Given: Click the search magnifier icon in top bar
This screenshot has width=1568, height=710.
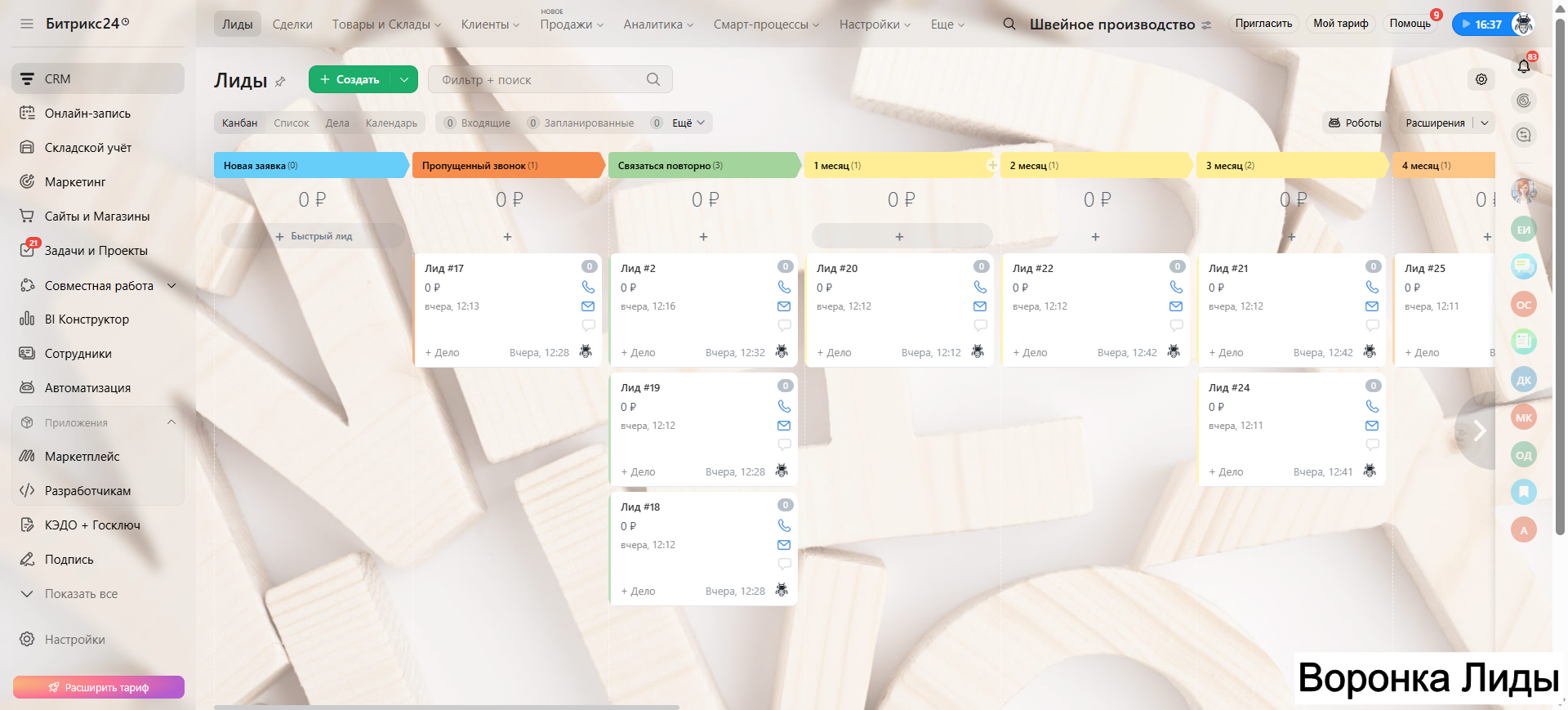Looking at the screenshot, I should point(1009,24).
